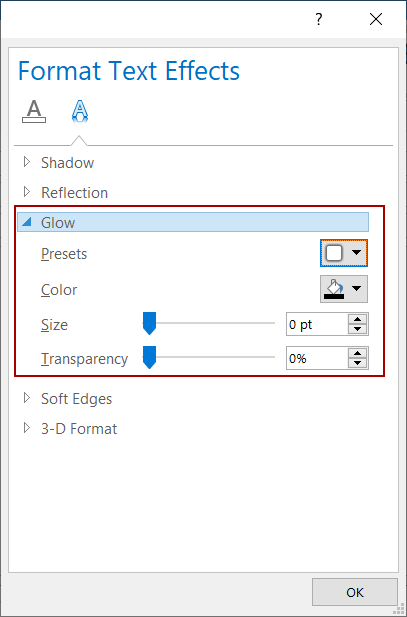
Task: Select the Text Effects tab icon
Action: tap(80, 112)
